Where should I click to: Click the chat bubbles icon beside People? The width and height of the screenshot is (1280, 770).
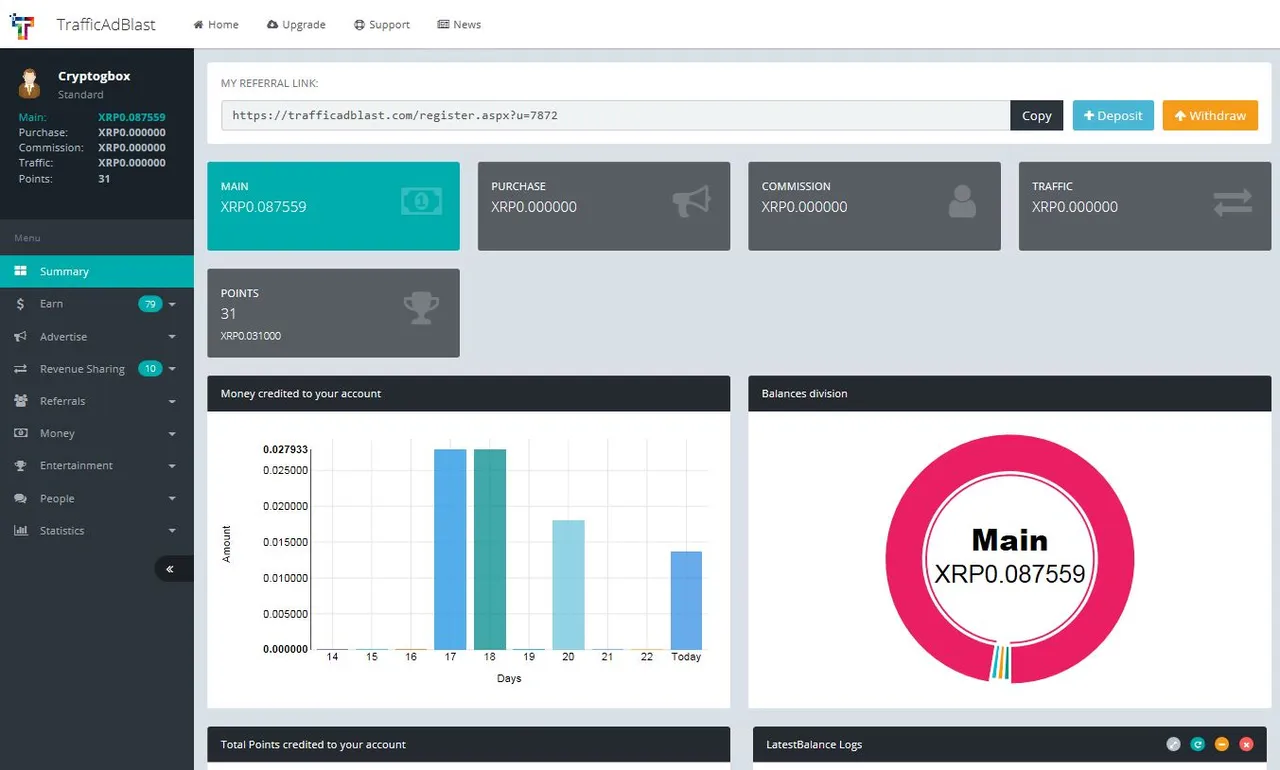click(x=20, y=498)
